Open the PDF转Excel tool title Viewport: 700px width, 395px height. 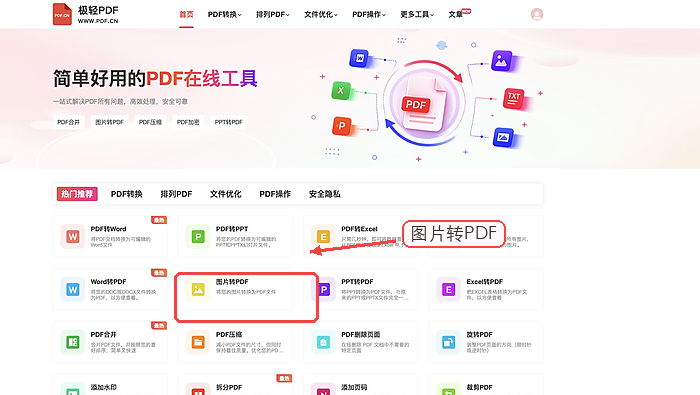coord(359,229)
